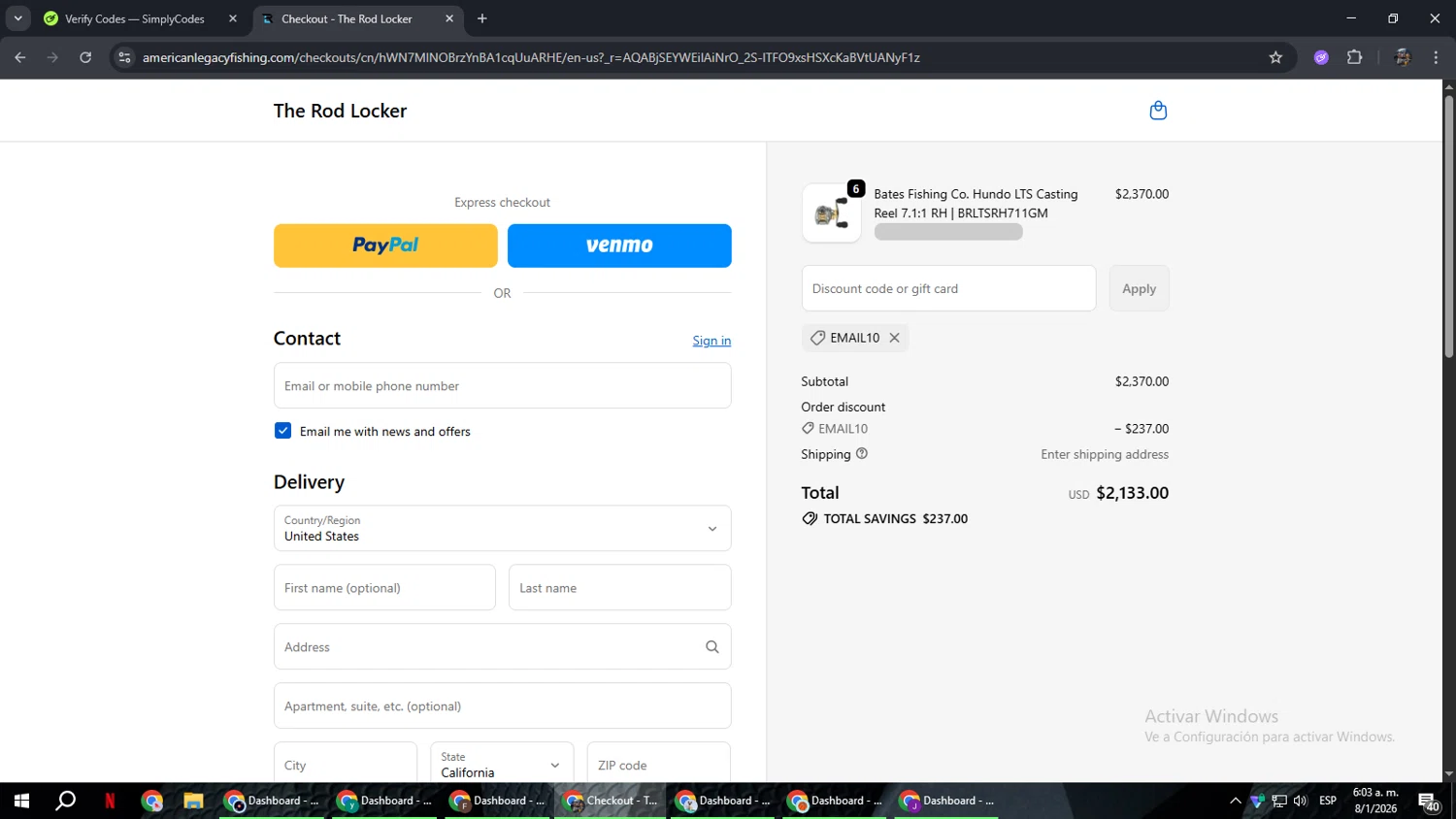Open the Chrome profile avatar
1456x819 pixels.
click(x=1402, y=57)
